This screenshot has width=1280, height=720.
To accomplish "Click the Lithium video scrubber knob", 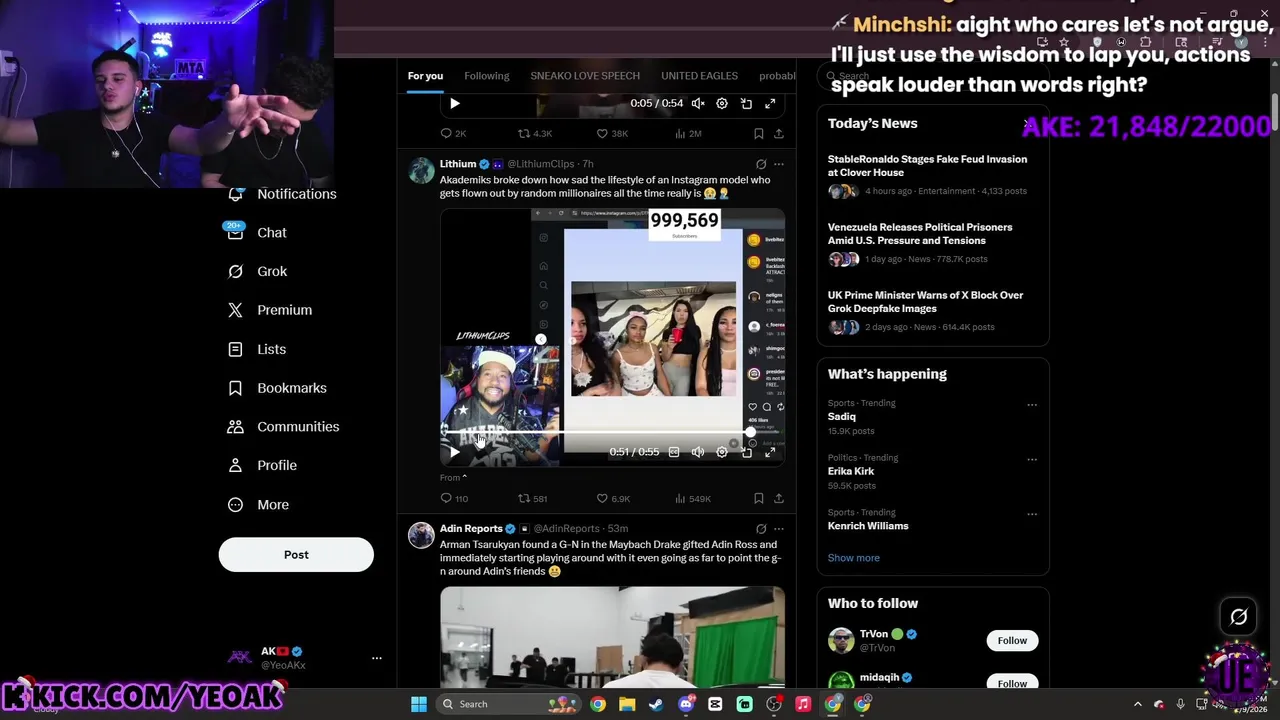I will tap(750, 433).
